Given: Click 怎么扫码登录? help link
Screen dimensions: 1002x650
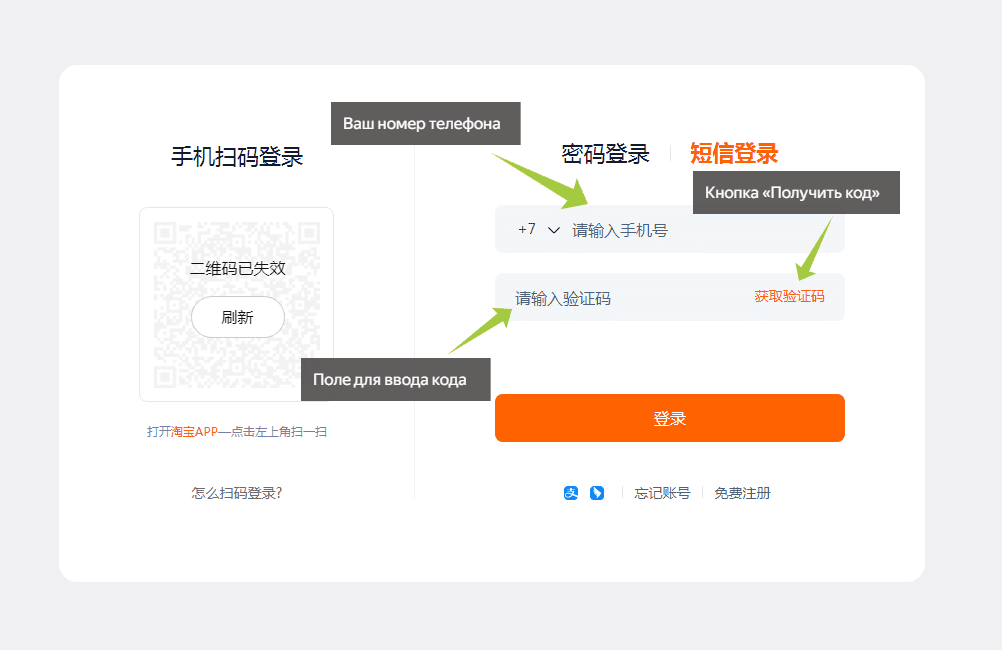Looking at the screenshot, I should click(x=236, y=493).
